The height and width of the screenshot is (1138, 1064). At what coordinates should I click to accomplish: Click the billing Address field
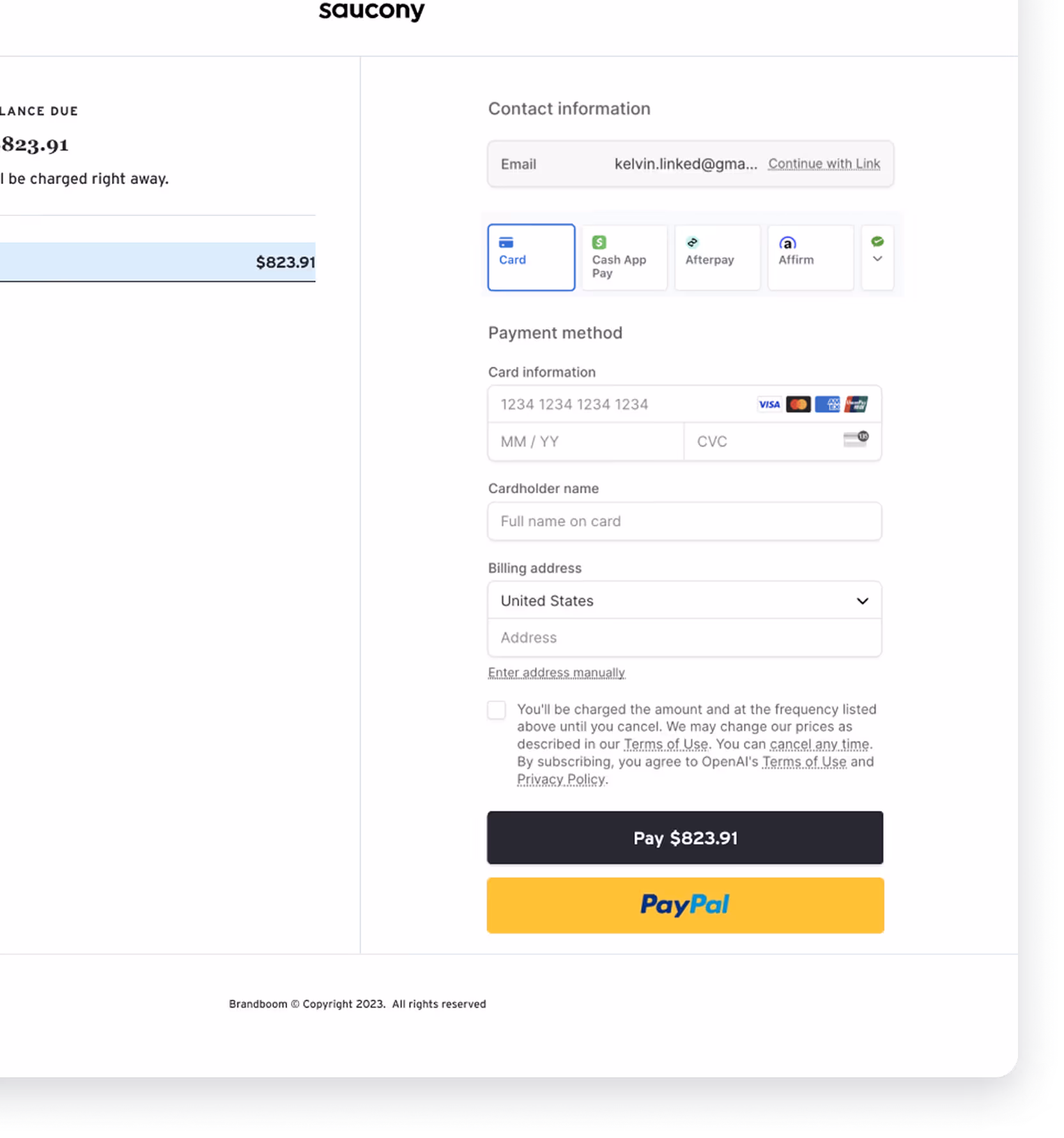pyautogui.click(x=684, y=638)
